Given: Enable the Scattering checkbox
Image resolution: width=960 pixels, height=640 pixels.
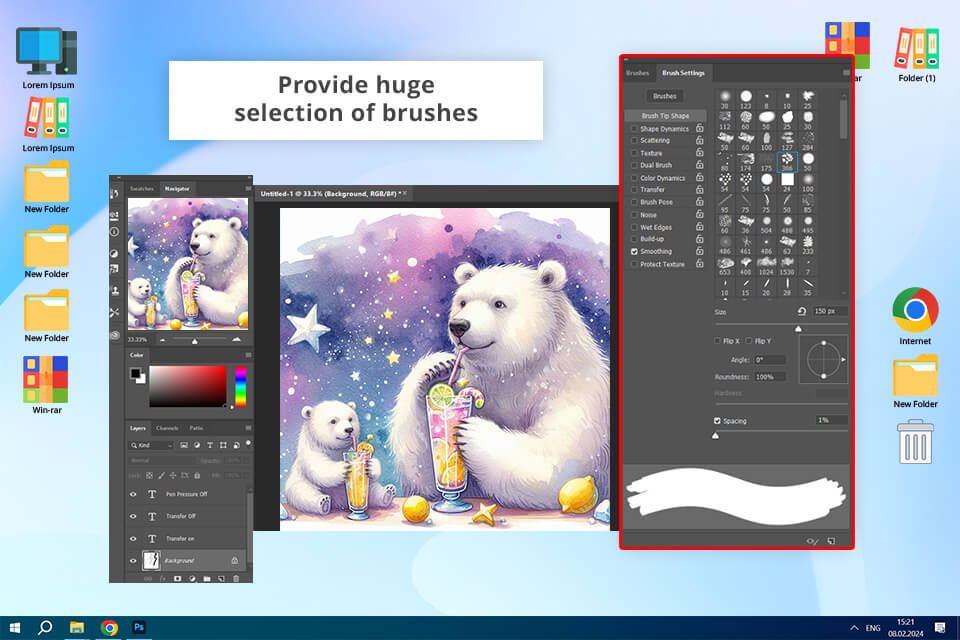Looking at the screenshot, I should point(634,140).
